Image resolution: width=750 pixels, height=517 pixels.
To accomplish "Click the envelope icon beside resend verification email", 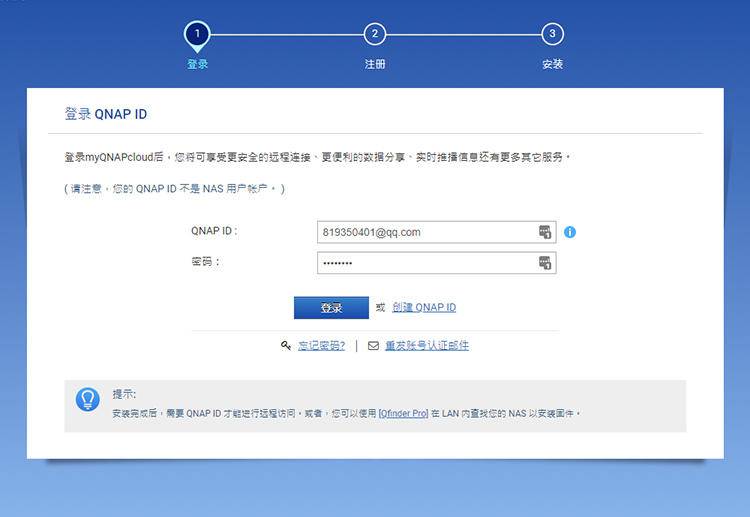I will coord(373,345).
